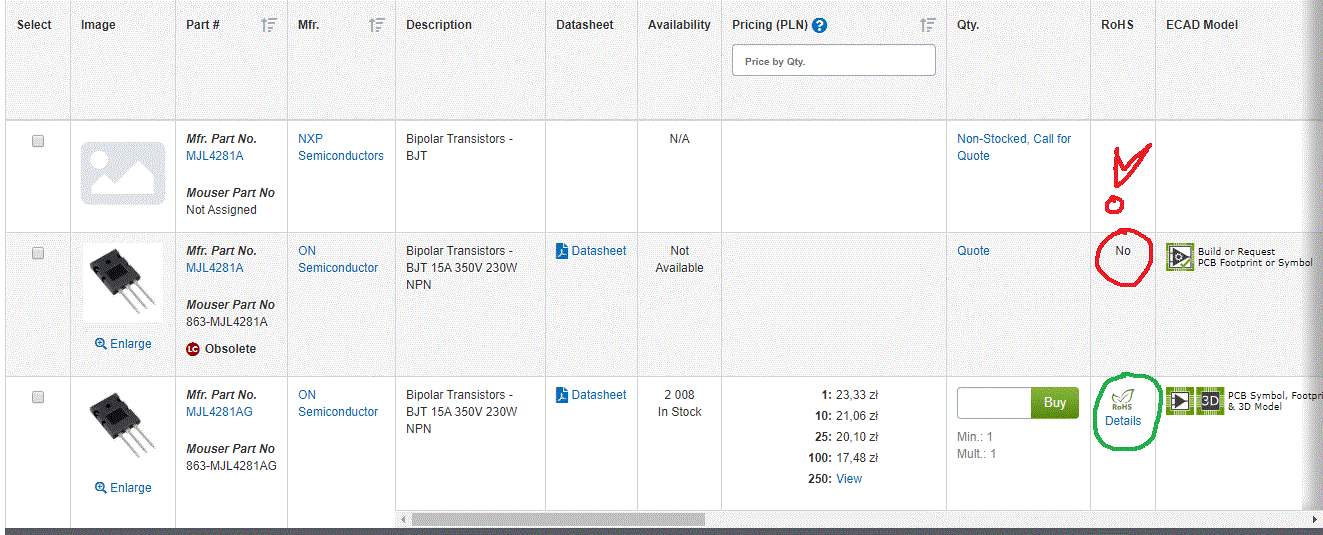Click transistor thumbnail for 863-MJL4281AG
This screenshot has height=535, width=1323.
pos(123,427)
